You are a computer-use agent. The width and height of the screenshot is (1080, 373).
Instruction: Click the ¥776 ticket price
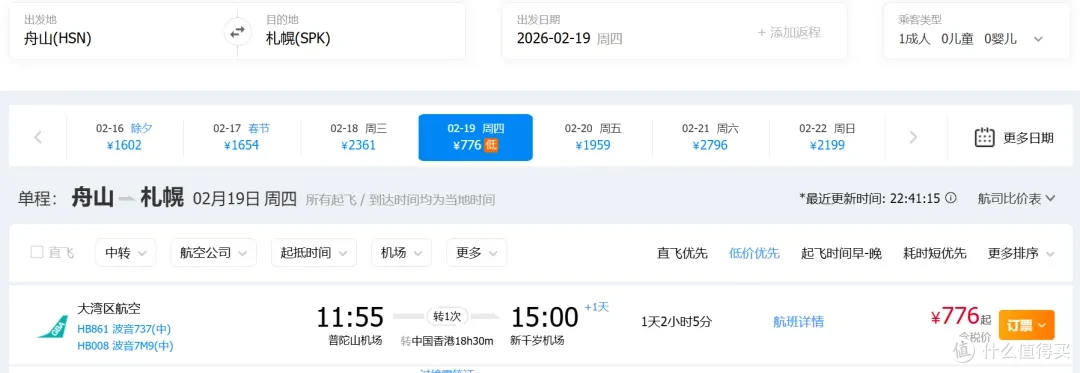point(955,317)
